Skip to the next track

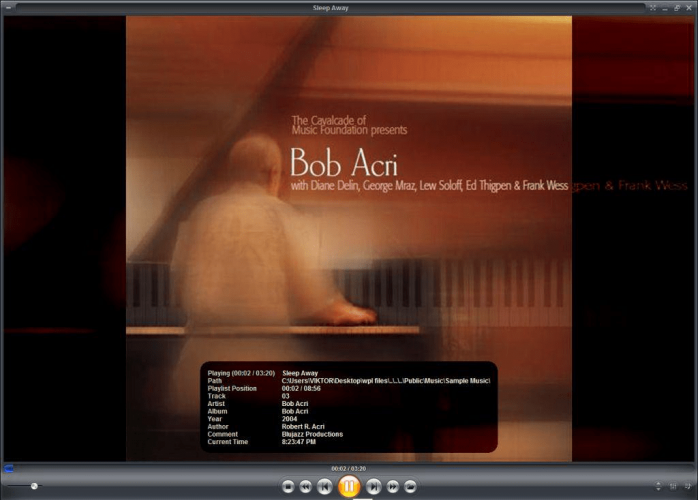tap(373, 487)
